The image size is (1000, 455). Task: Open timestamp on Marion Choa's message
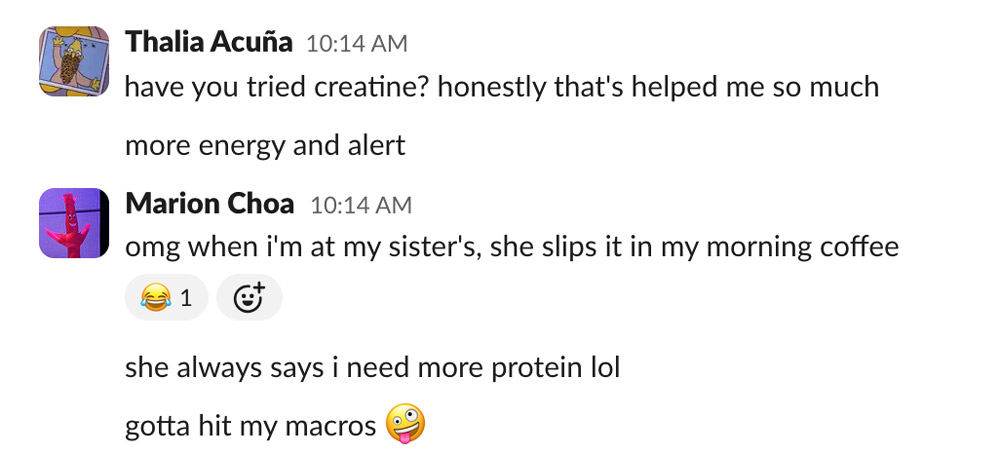(361, 206)
